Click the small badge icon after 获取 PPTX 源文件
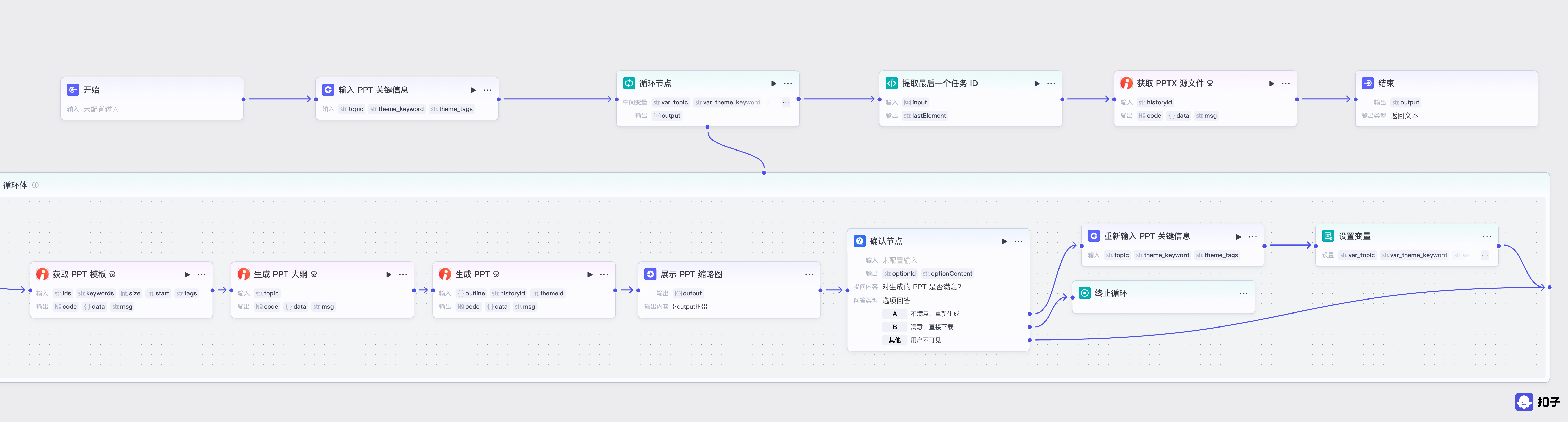 click(x=1210, y=84)
